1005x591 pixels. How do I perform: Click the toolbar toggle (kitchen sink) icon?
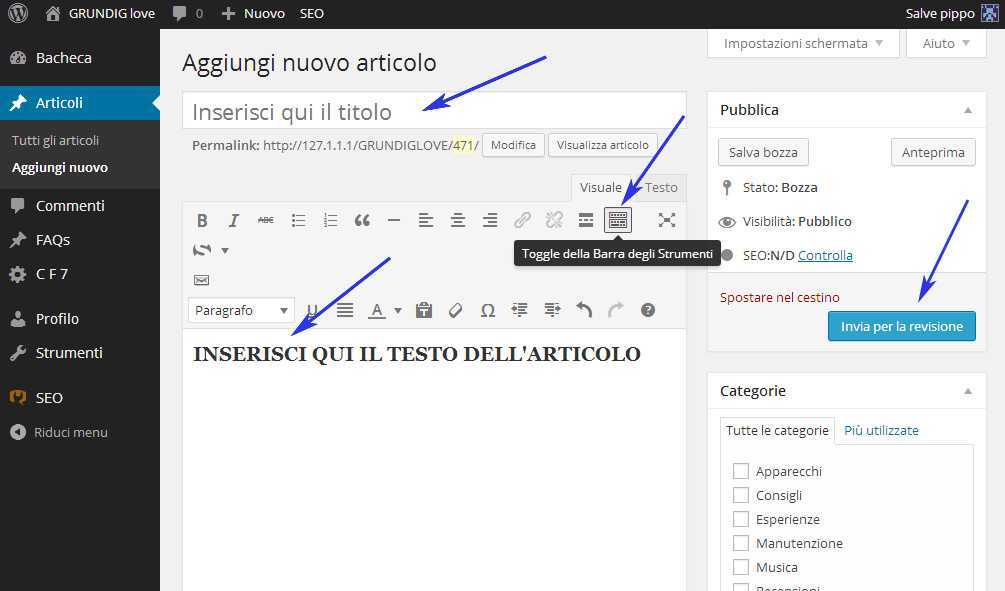(618, 221)
